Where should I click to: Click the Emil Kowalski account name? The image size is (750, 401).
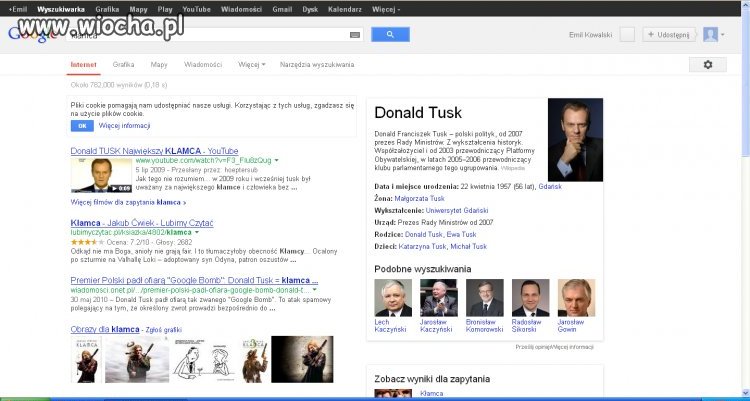tap(591, 35)
